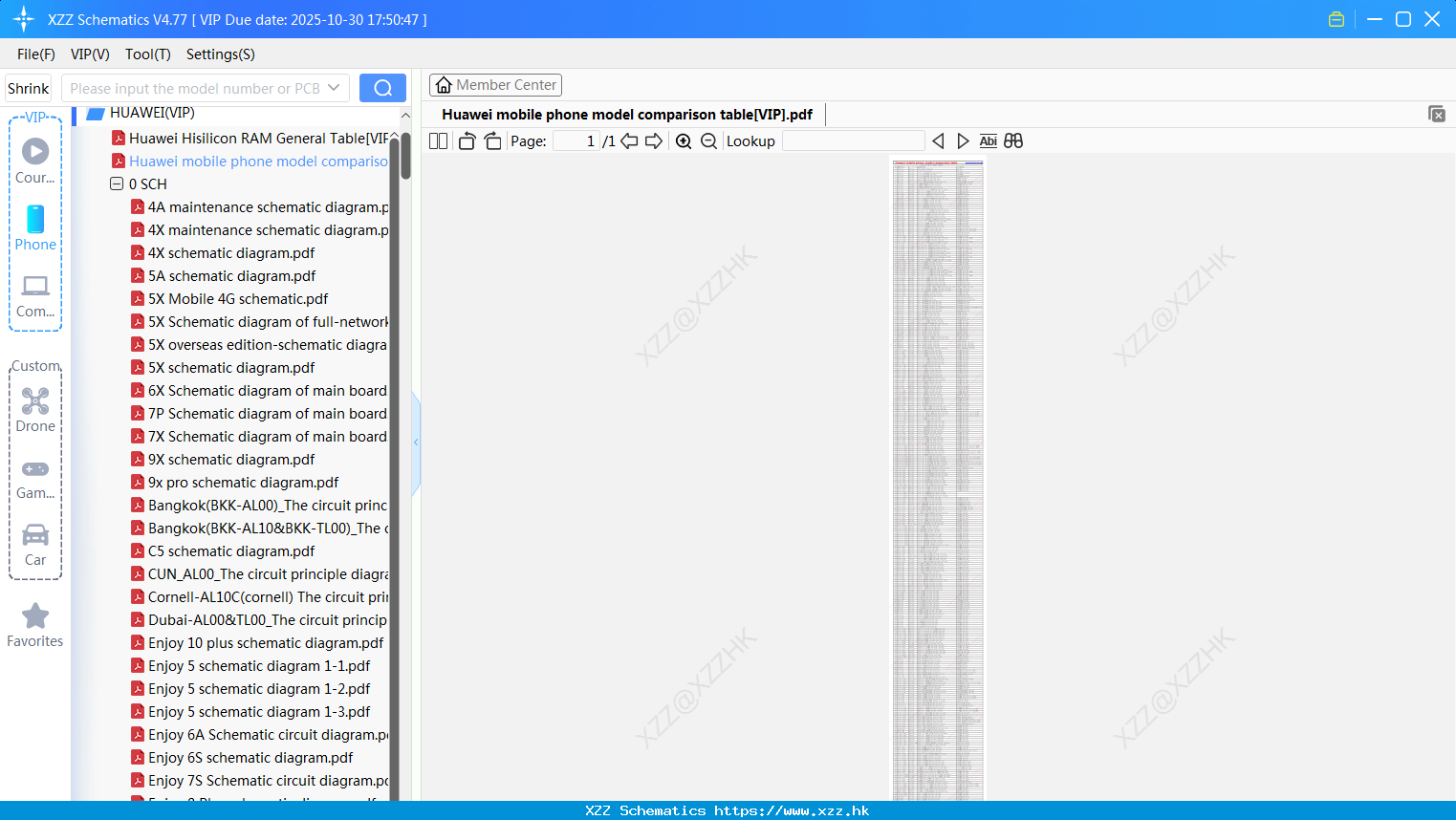The image size is (1456, 820).
Task: Open Member Center
Action: click(495, 85)
